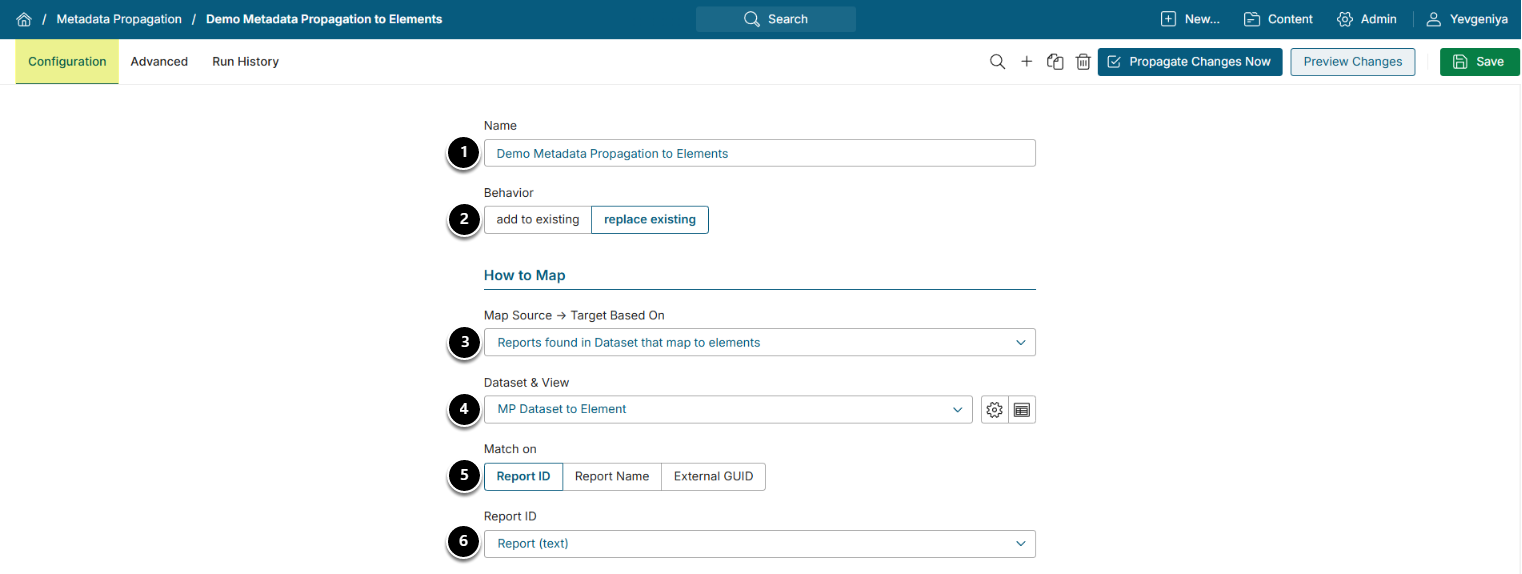The width and height of the screenshot is (1522, 574).
Task: Open dataset settings gear icon
Action: click(994, 410)
